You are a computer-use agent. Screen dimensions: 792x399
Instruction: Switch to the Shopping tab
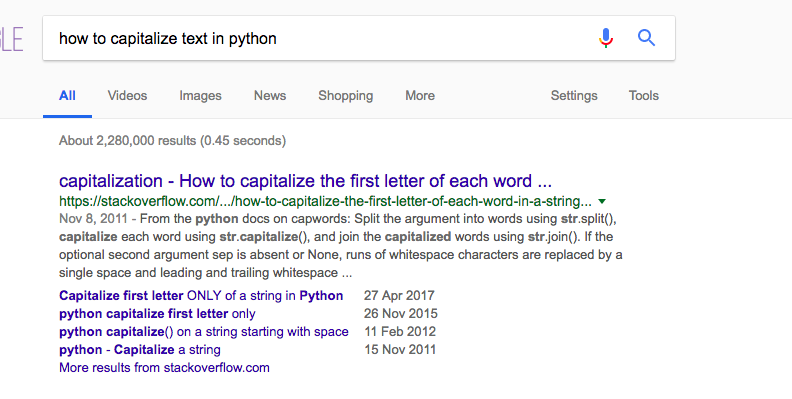tap(345, 96)
